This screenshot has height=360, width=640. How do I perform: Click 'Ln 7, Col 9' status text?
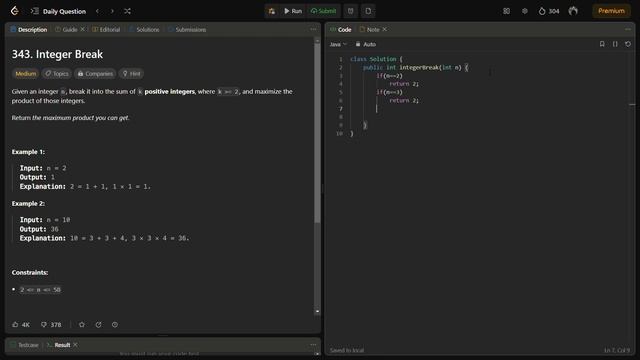[617, 350]
